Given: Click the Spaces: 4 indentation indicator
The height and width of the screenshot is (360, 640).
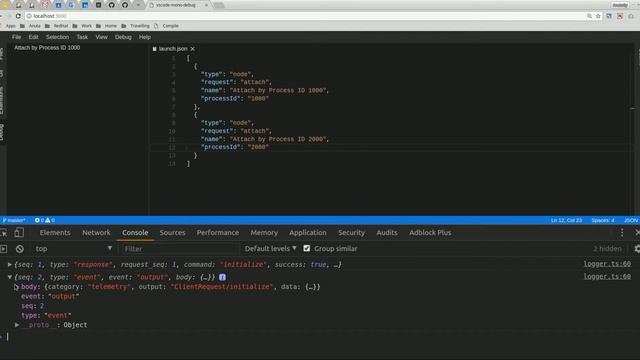Looking at the screenshot, I should [x=603, y=220].
